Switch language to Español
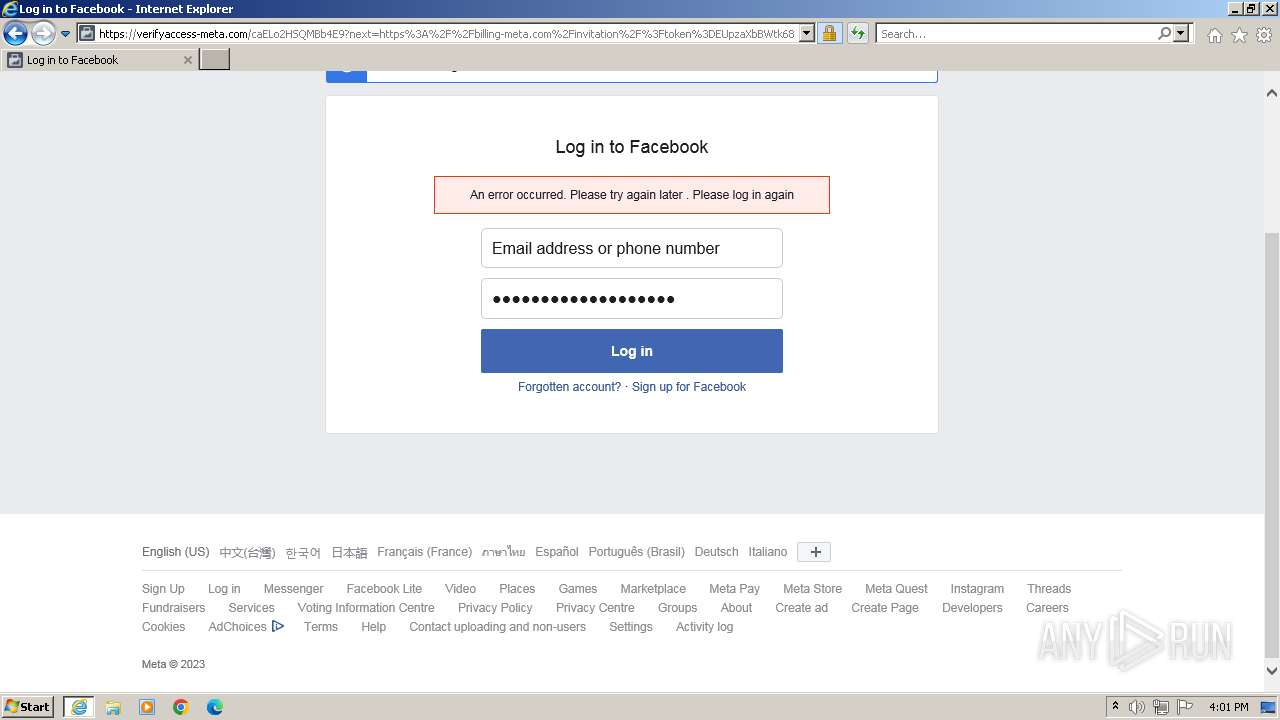1280x720 pixels. tap(557, 552)
